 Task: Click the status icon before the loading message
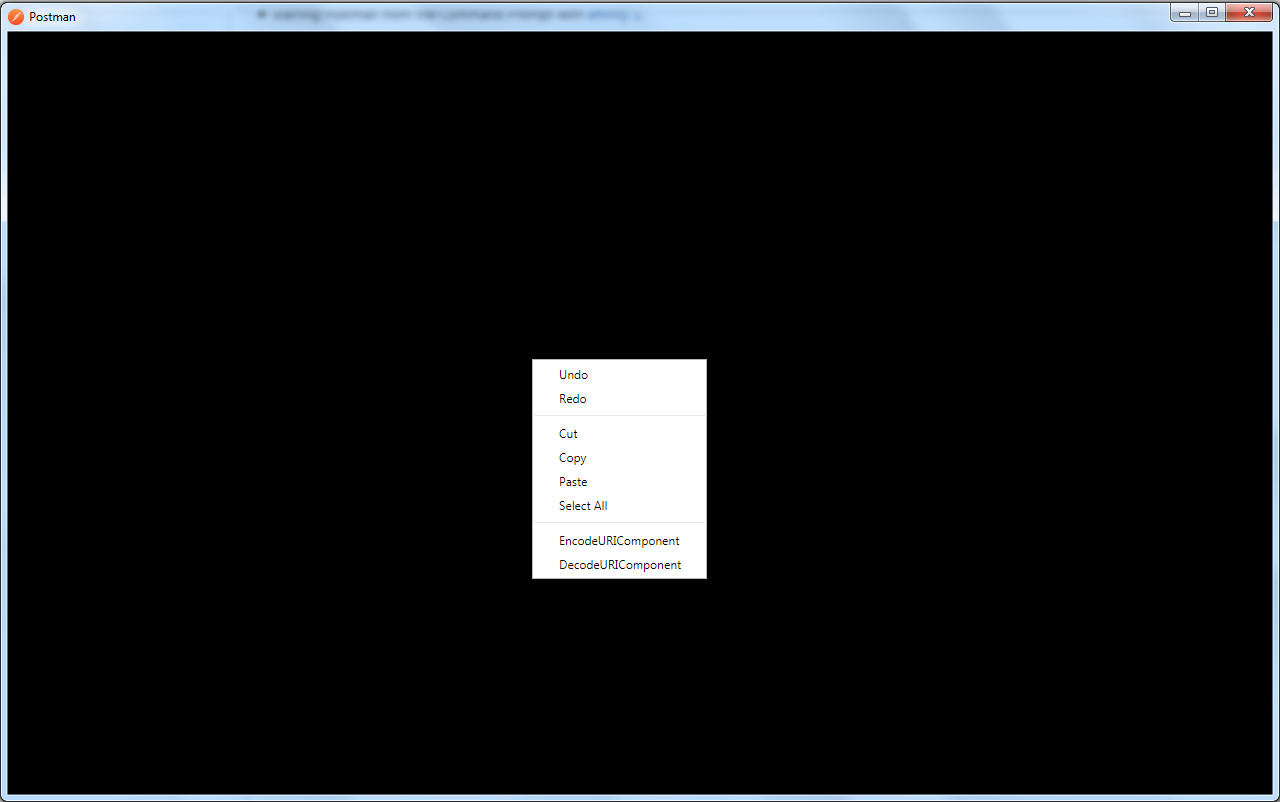[x=262, y=15]
